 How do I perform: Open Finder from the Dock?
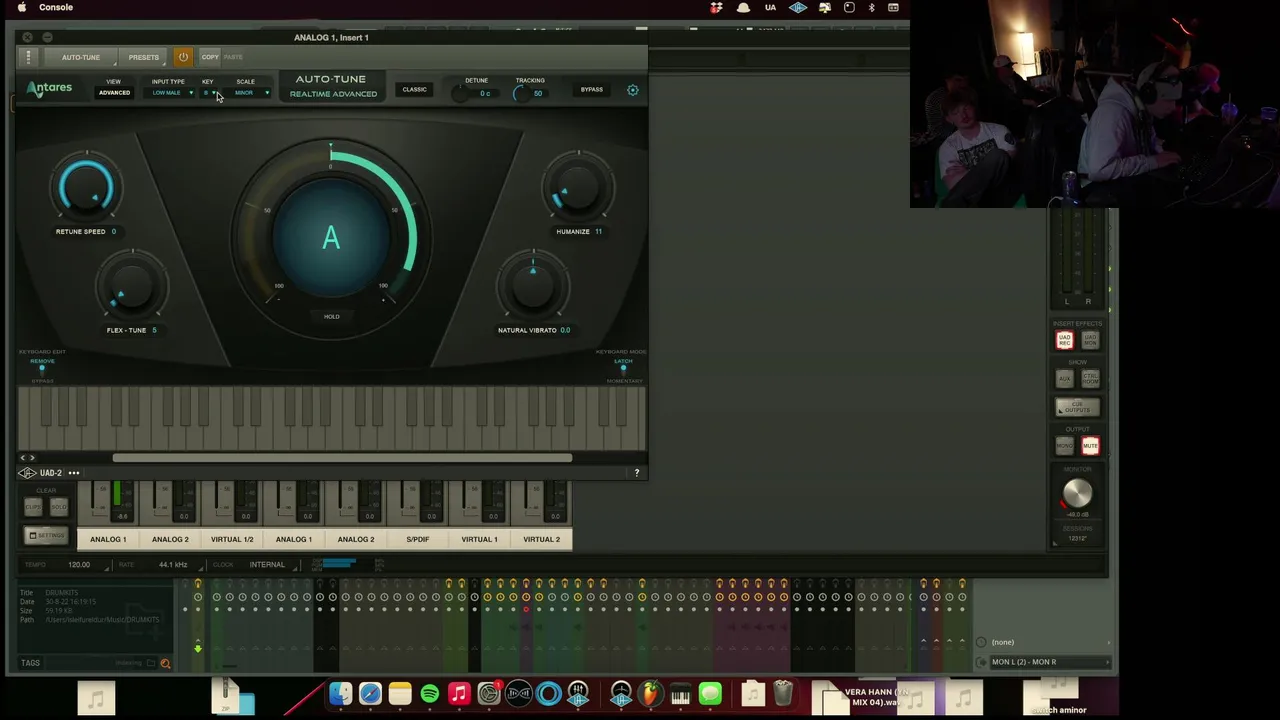[341, 693]
